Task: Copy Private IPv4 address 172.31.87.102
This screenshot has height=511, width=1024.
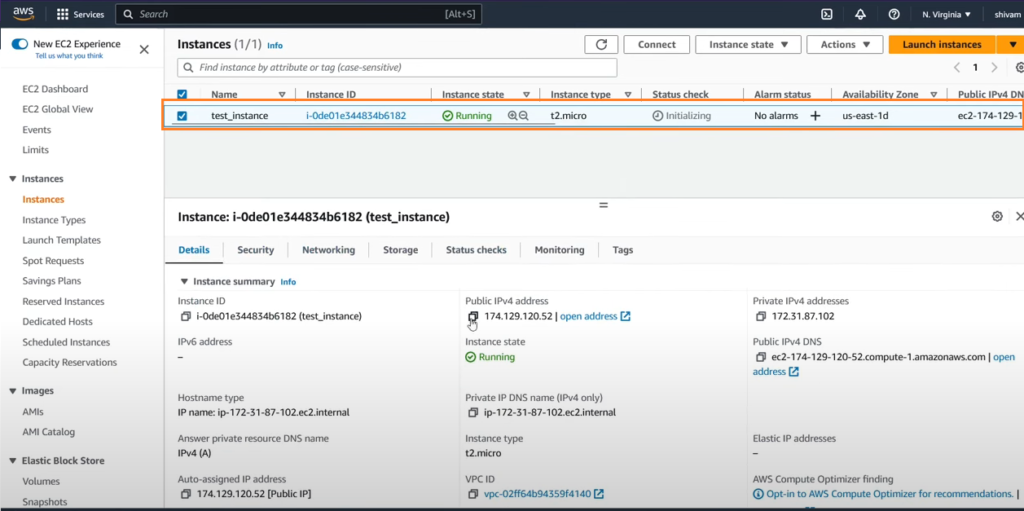Action: pos(760,316)
